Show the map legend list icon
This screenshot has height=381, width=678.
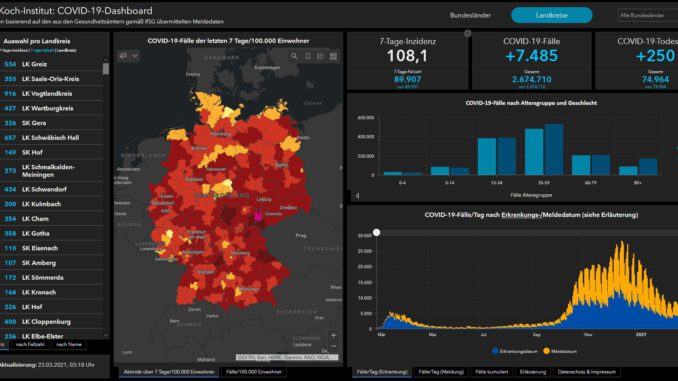click(320, 56)
